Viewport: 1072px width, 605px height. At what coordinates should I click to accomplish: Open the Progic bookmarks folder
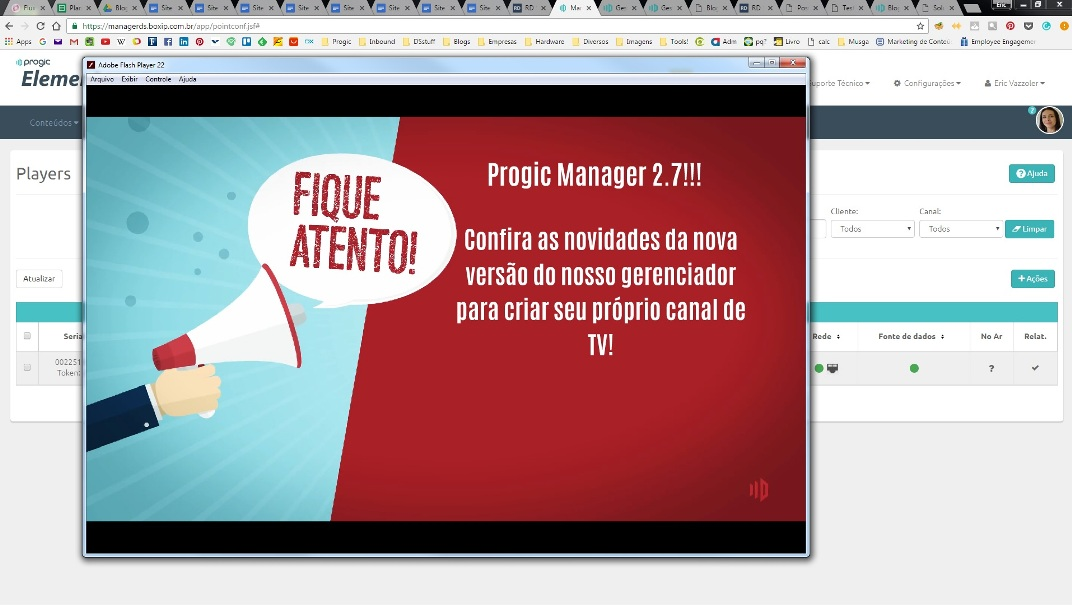(x=336, y=42)
